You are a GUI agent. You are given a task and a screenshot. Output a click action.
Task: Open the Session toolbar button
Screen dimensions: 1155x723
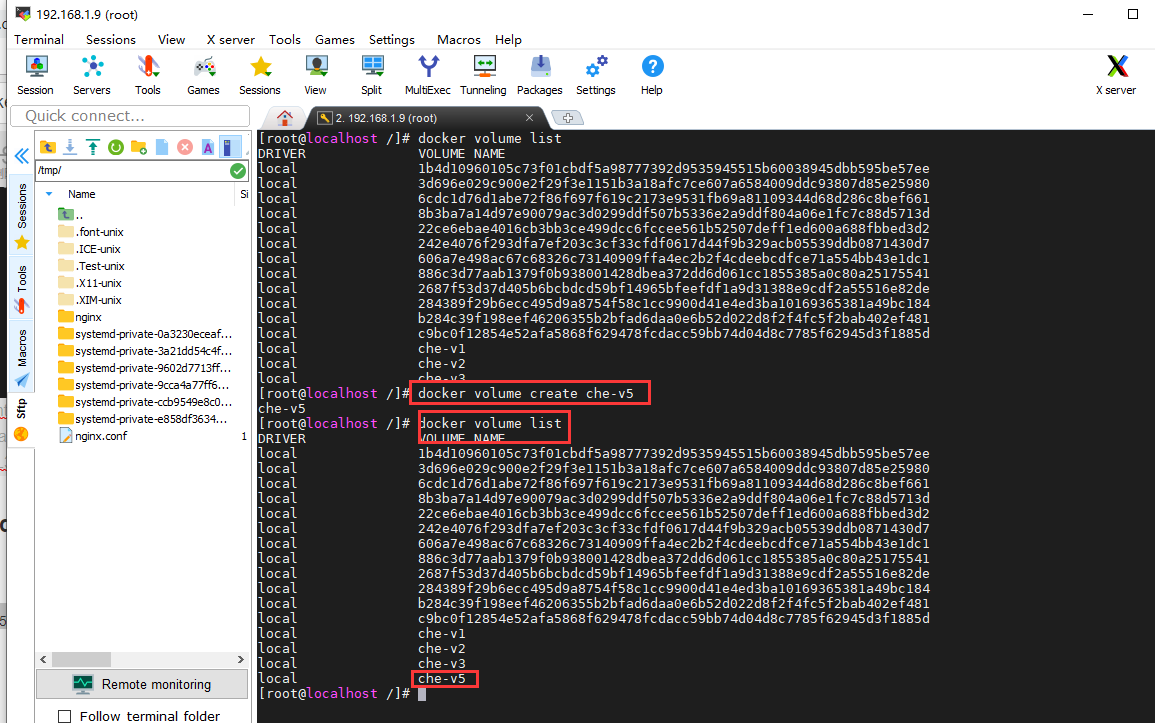coord(35,75)
